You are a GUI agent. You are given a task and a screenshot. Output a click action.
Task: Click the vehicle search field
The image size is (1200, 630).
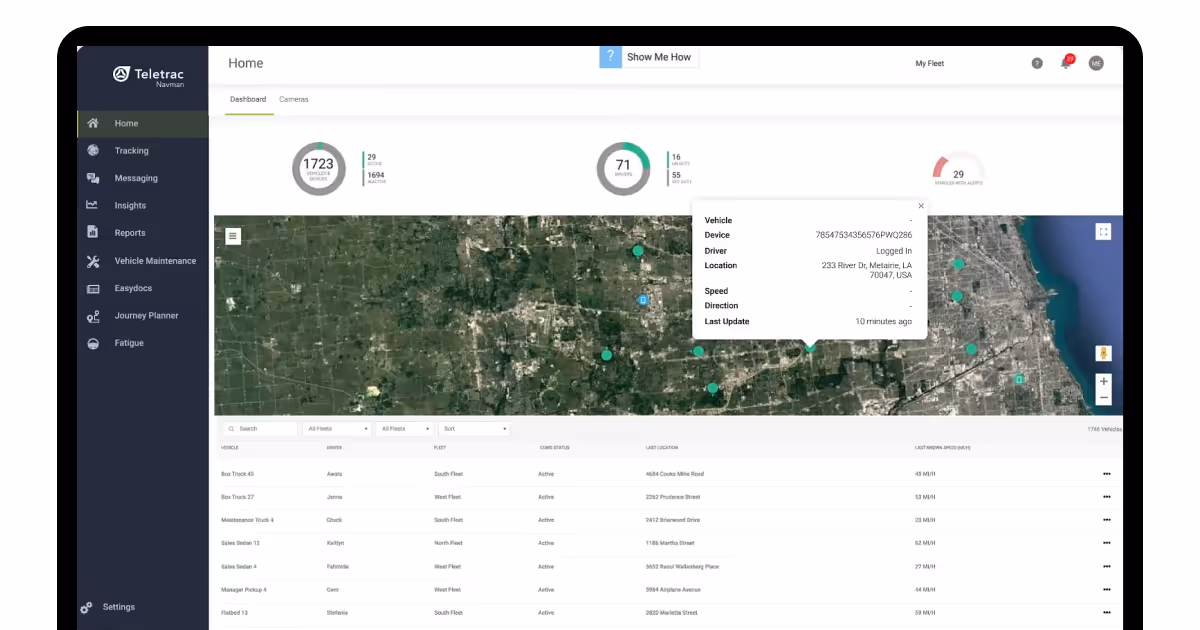pyautogui.click(x=260, y=429)
